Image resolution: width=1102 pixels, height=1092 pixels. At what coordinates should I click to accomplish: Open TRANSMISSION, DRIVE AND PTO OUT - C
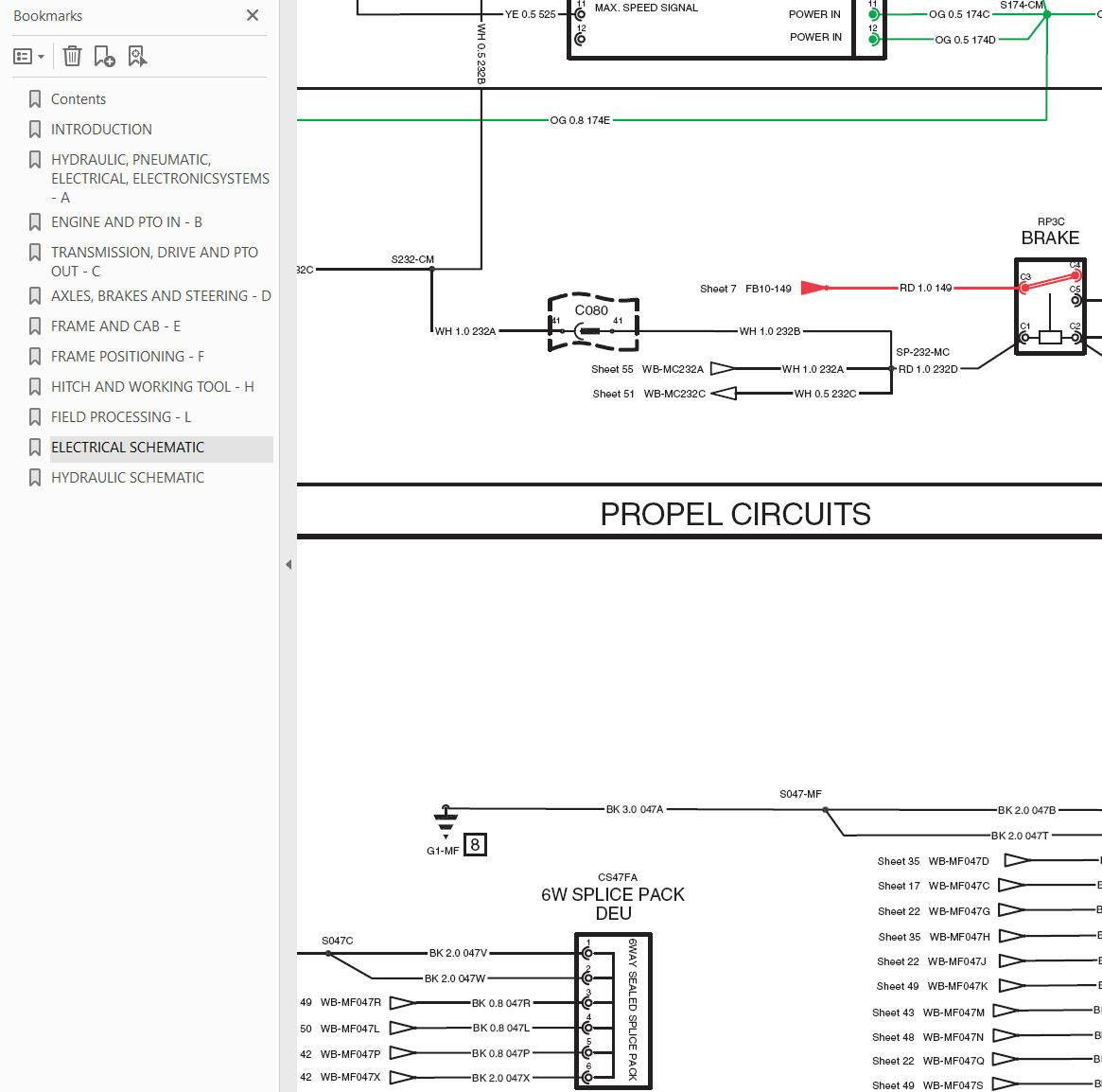click(154, 261)
